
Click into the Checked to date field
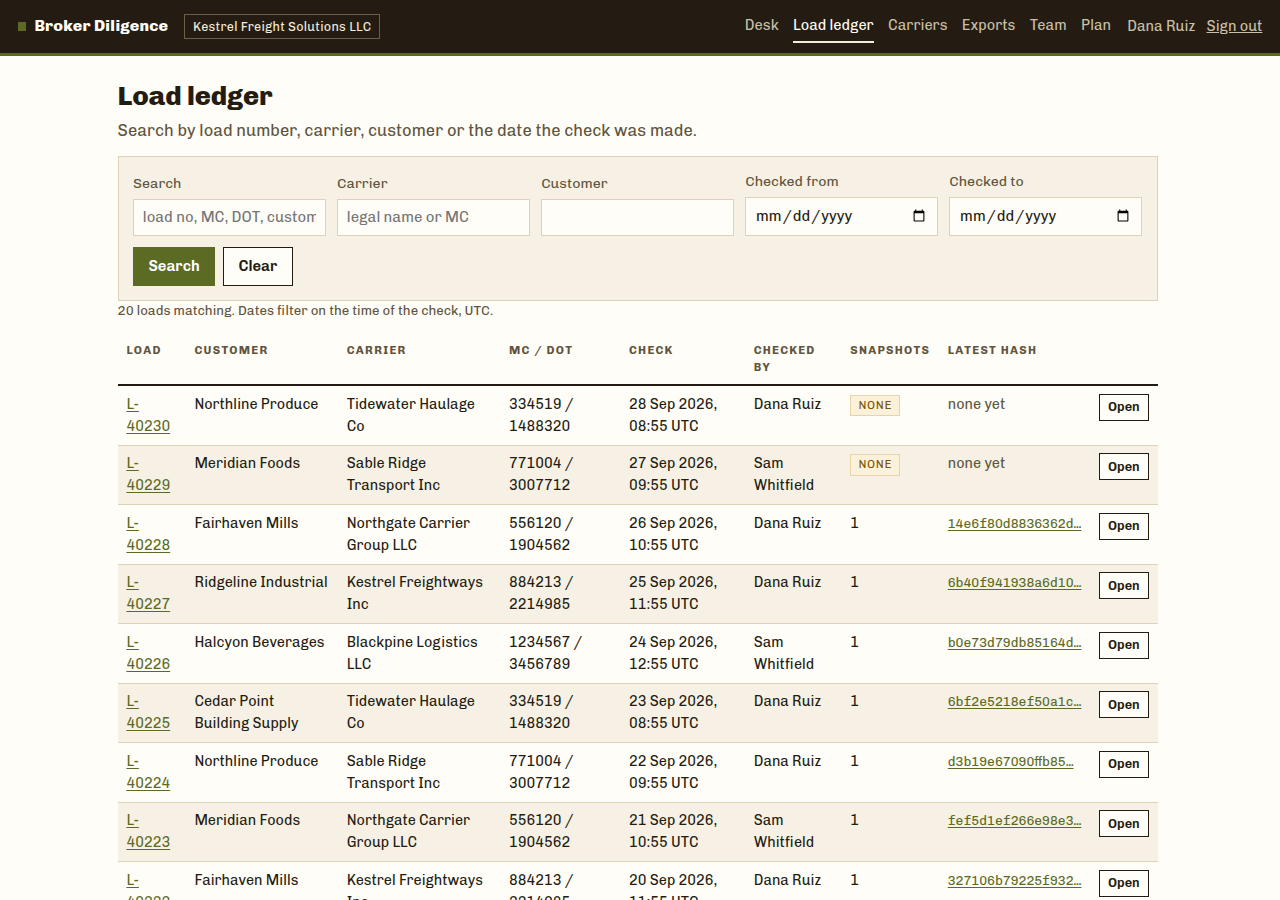[x=1045, y=216]
